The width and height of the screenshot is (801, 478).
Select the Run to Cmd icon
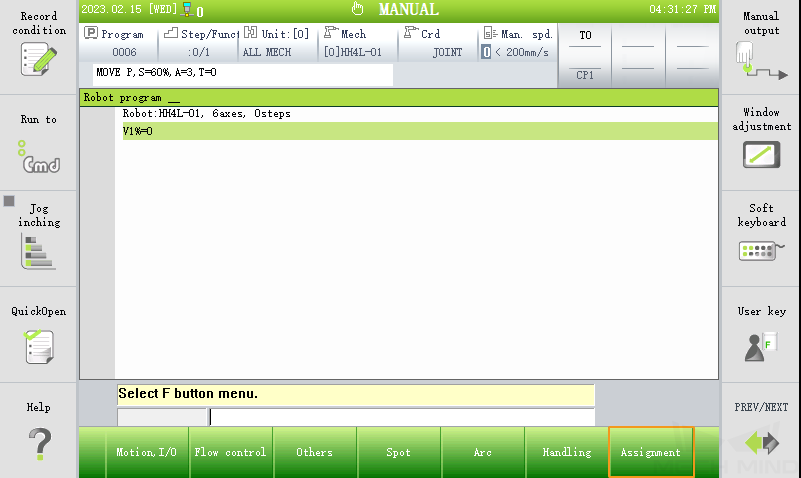coord(39,157)
